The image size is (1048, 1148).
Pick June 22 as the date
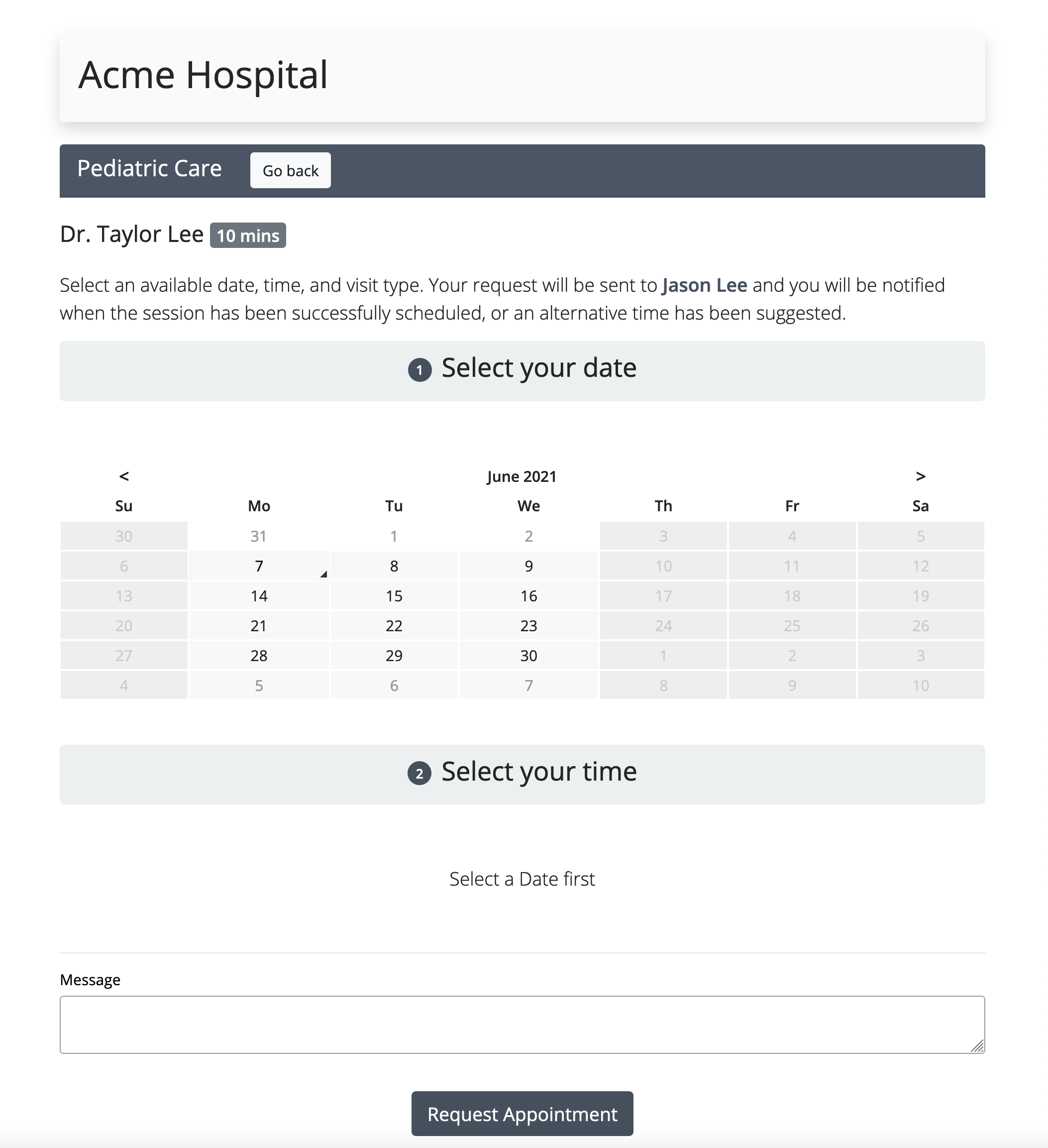[394, 626]
